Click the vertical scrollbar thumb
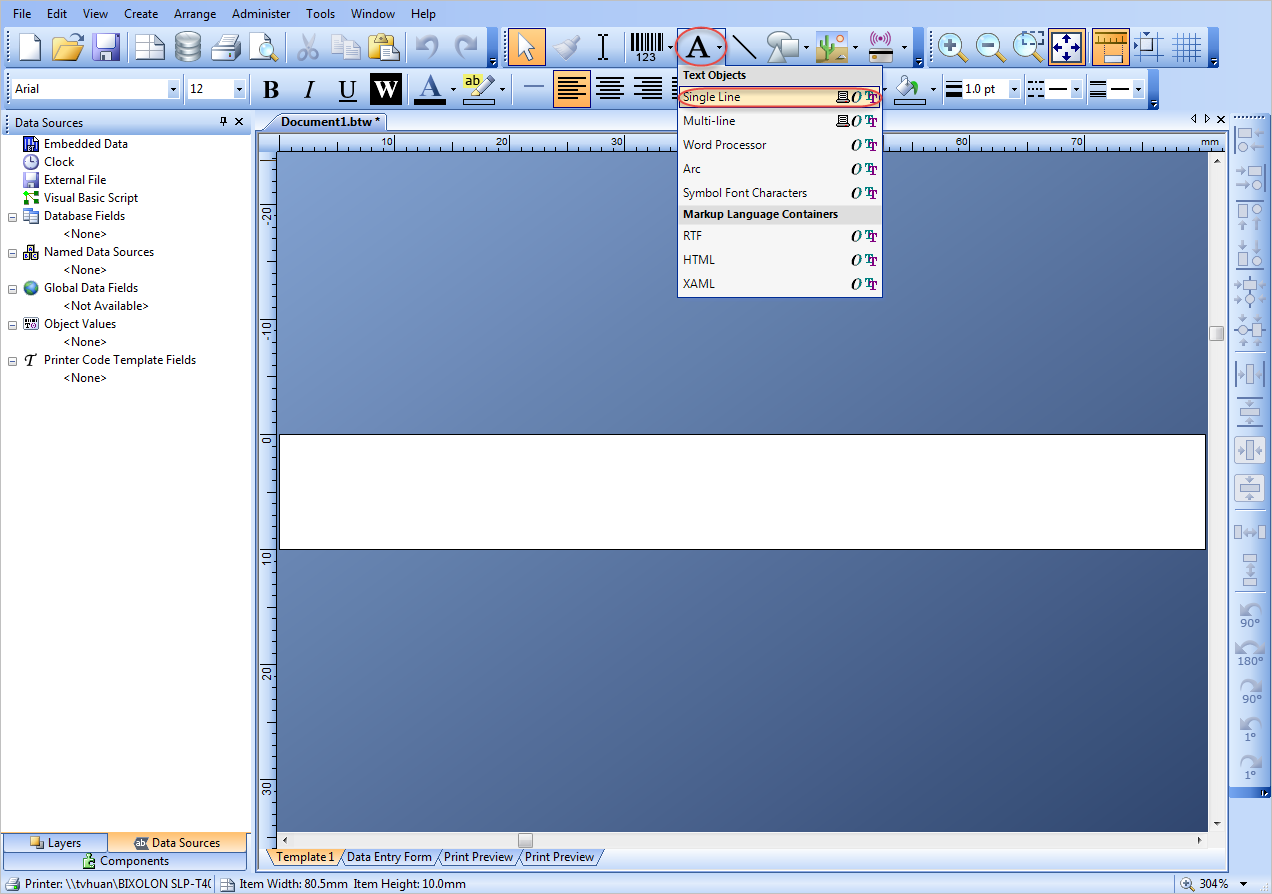 (x=1216, y=334)
